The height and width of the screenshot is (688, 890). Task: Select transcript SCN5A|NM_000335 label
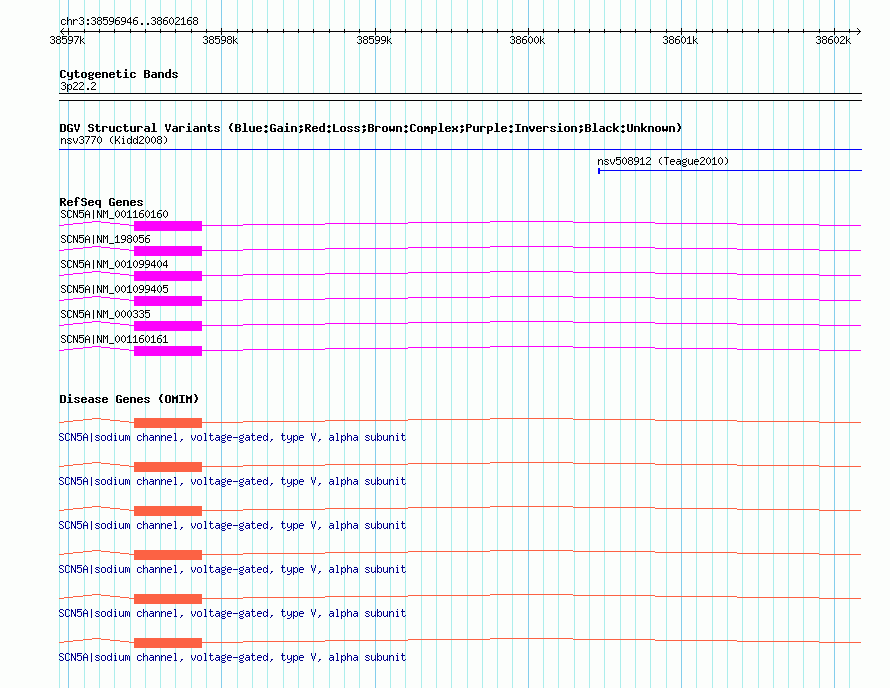(x=105, y=314)
